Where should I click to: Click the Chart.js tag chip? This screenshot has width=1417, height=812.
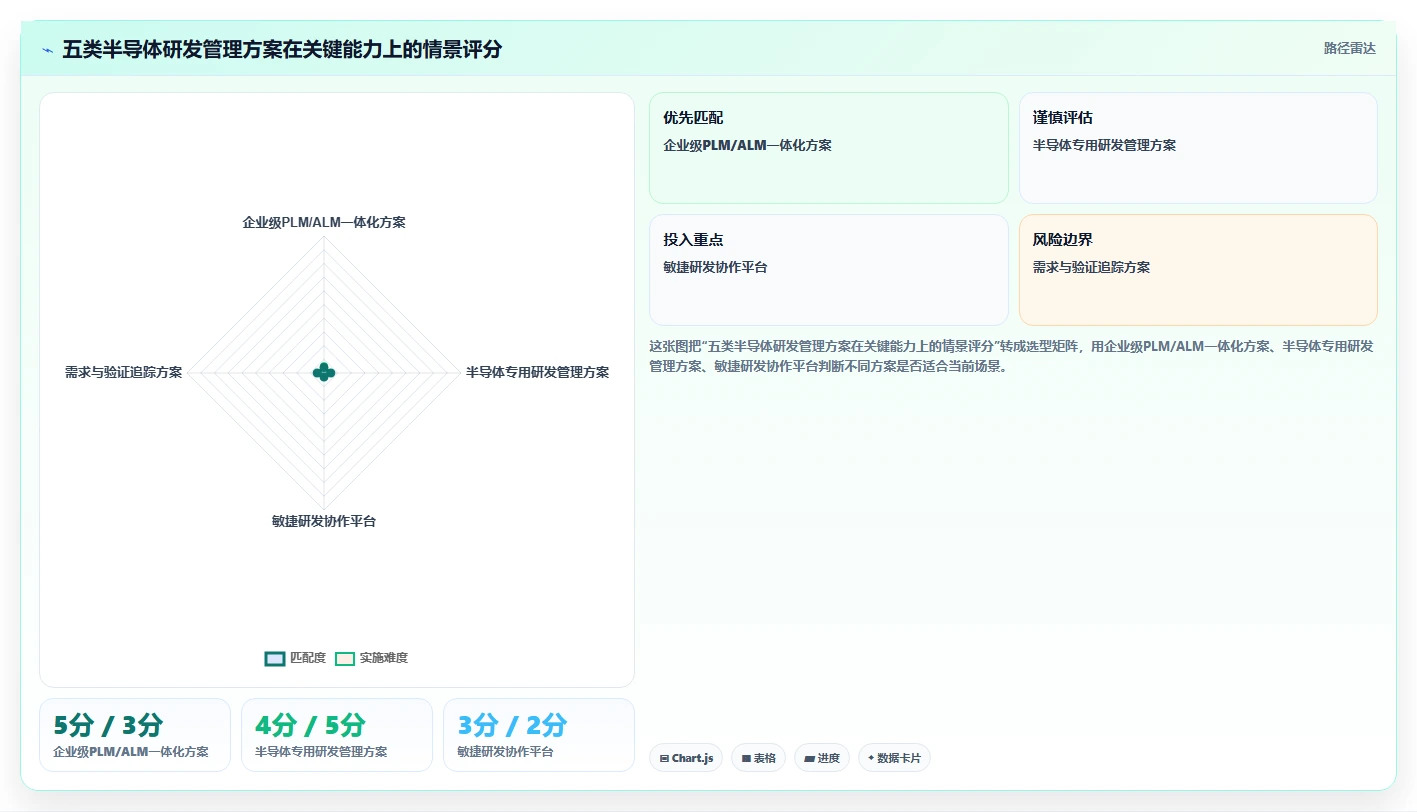686,758
